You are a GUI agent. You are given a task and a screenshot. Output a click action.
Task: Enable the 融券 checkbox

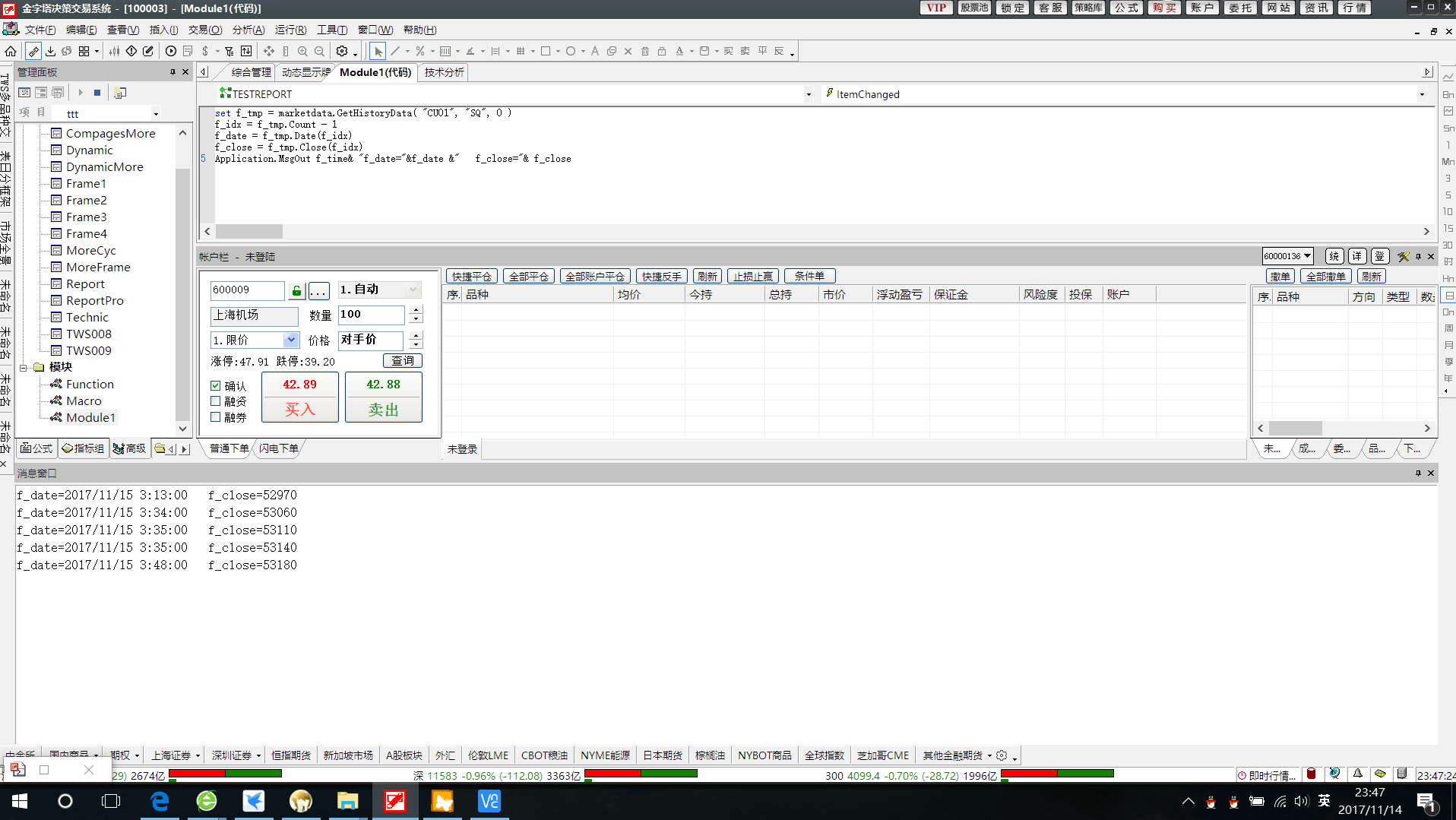216,417
